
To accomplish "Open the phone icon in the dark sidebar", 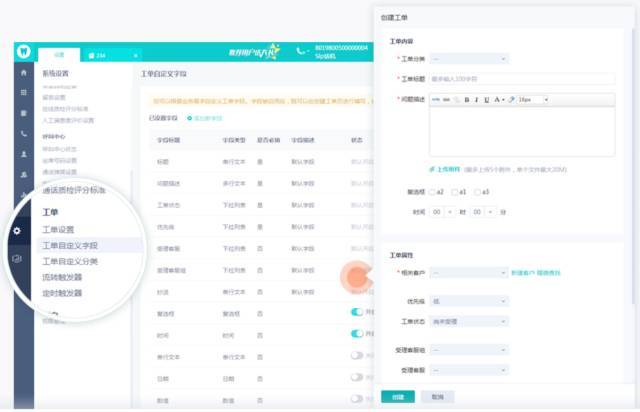I will tap(24, 134).
